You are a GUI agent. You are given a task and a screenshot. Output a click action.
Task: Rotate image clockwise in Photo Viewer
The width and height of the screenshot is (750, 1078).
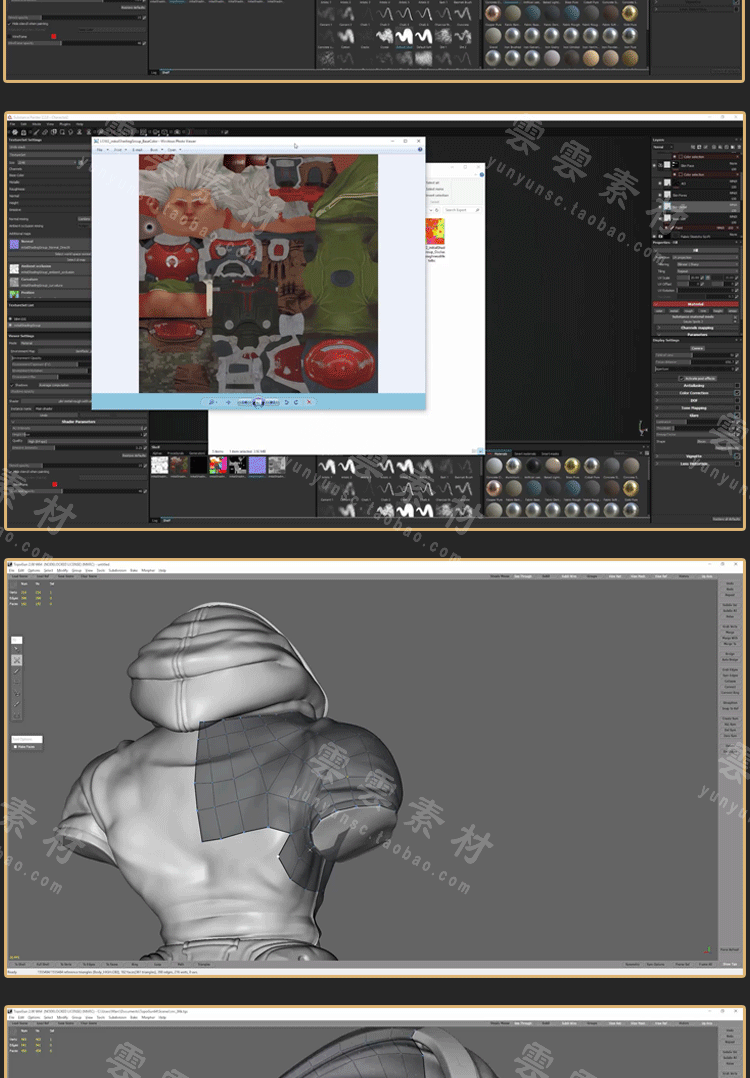296,402
